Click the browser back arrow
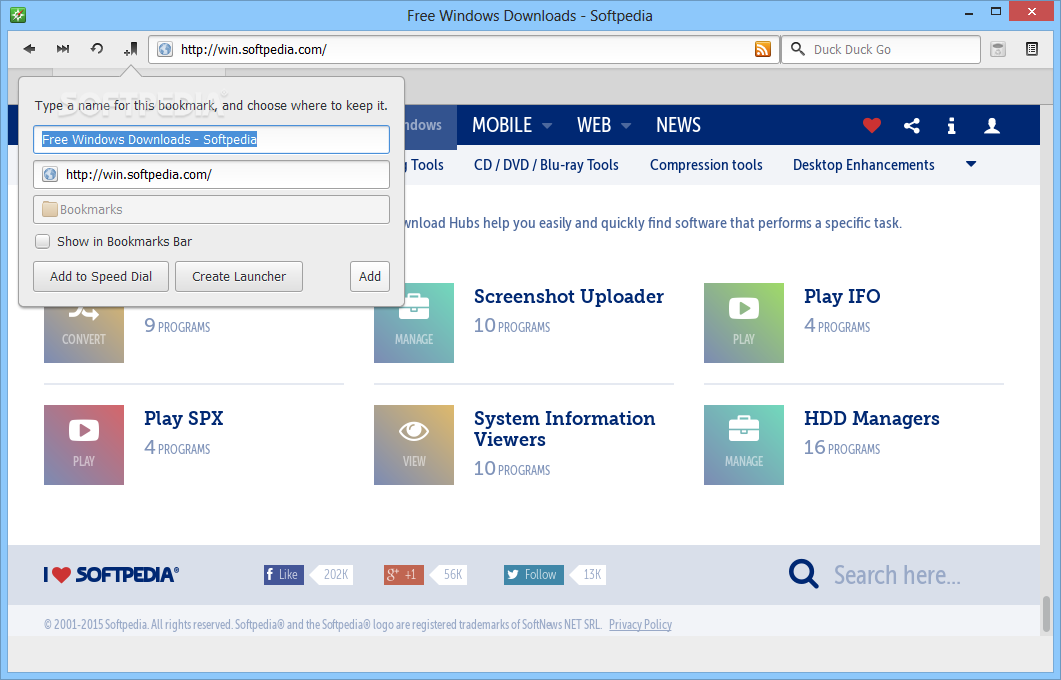1061x680 pixels. click(x=29, y=49)
